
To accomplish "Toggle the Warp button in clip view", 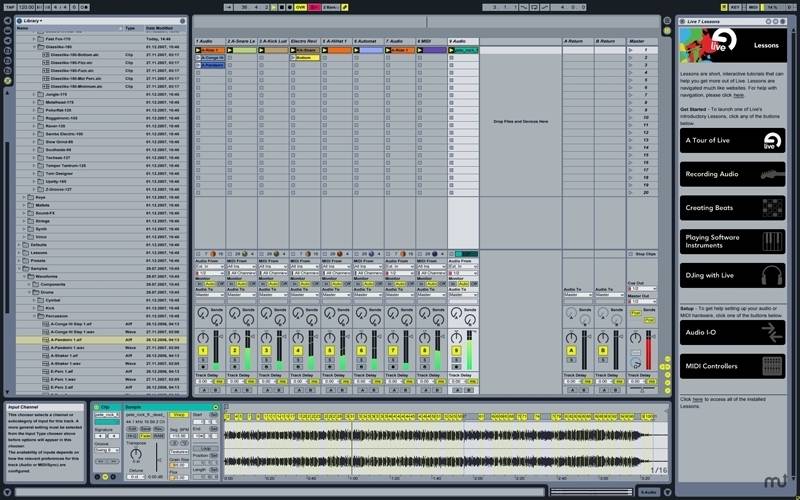I will click(x=178, y=415).
